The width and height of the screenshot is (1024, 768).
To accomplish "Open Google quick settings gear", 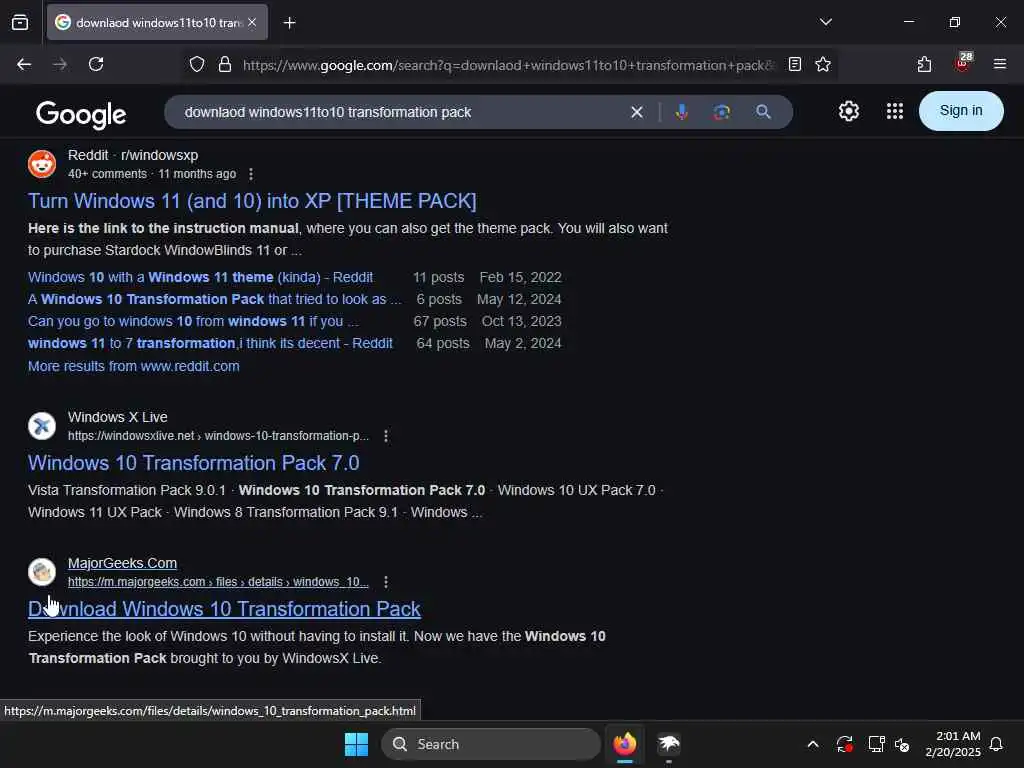I will (848, 111).
